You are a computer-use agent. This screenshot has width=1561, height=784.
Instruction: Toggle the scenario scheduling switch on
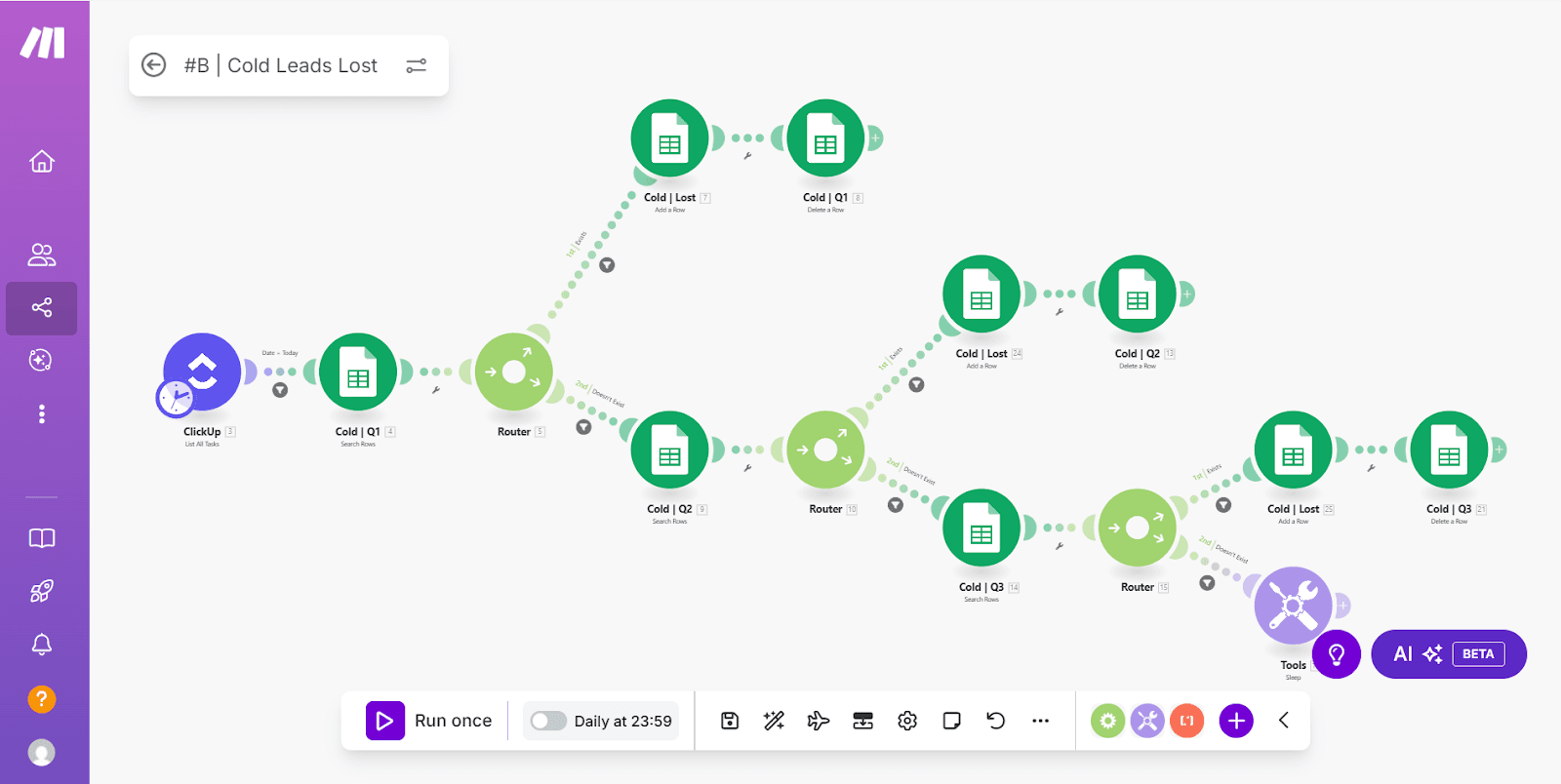point(548,721)
